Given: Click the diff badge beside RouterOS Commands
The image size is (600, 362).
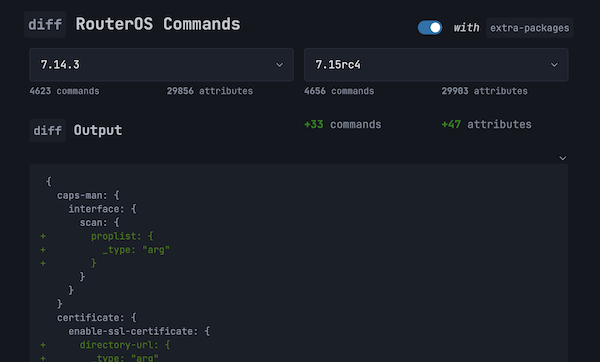Looking at the screenshot, I should (x=45, y=24).
